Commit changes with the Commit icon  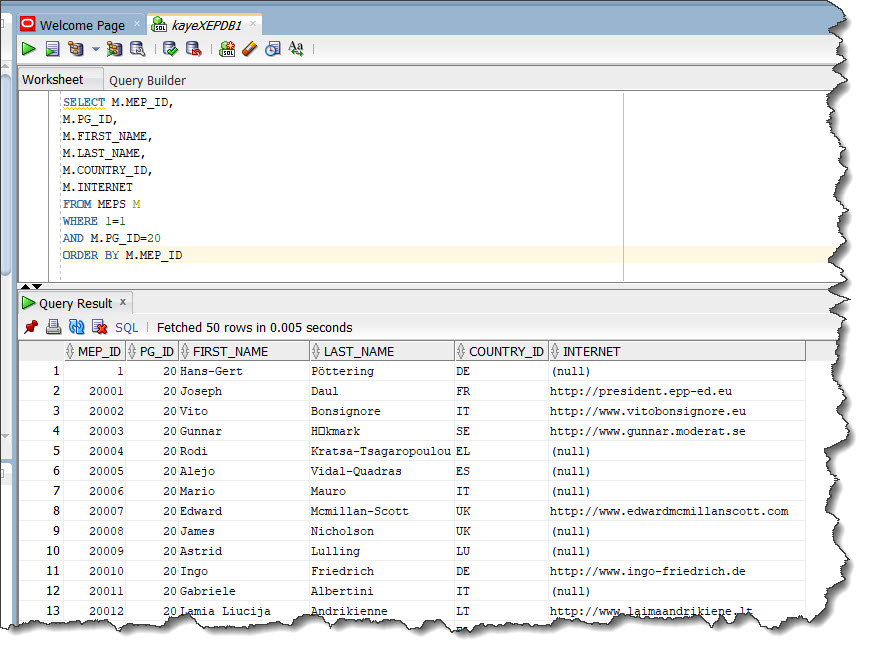tap(170, 49)
